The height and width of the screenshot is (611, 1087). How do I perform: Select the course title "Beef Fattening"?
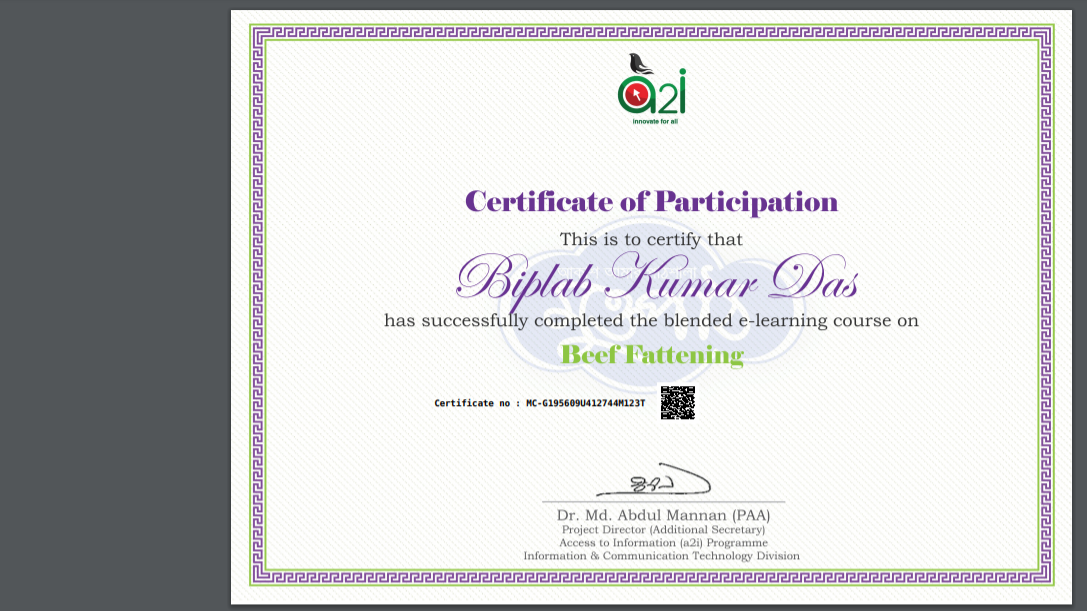[652, 354]
